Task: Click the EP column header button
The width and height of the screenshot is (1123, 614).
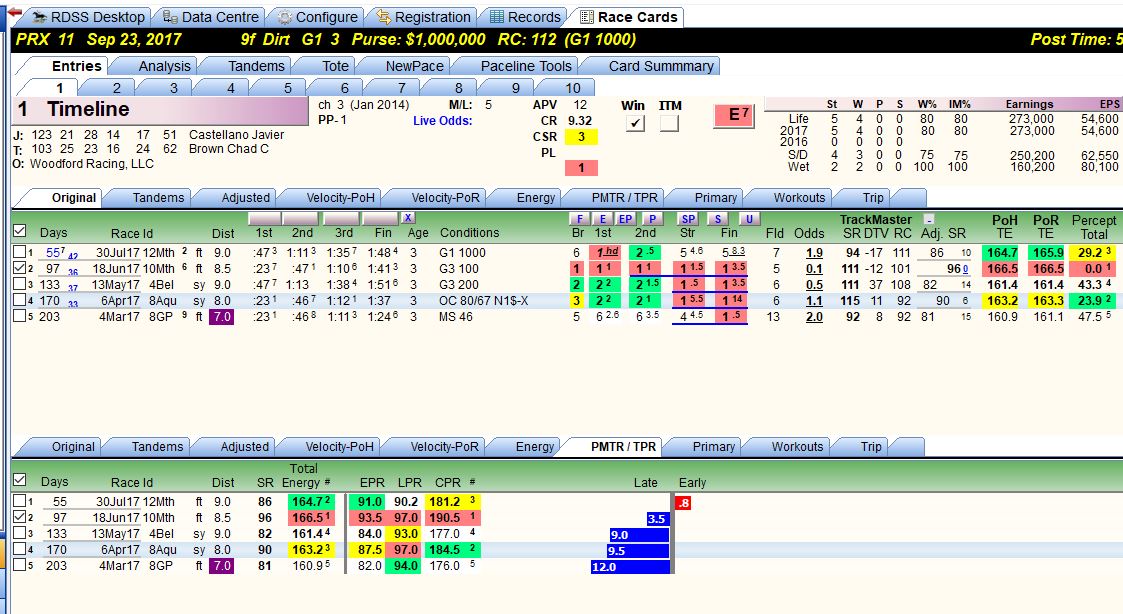Action: coord(625,219)
